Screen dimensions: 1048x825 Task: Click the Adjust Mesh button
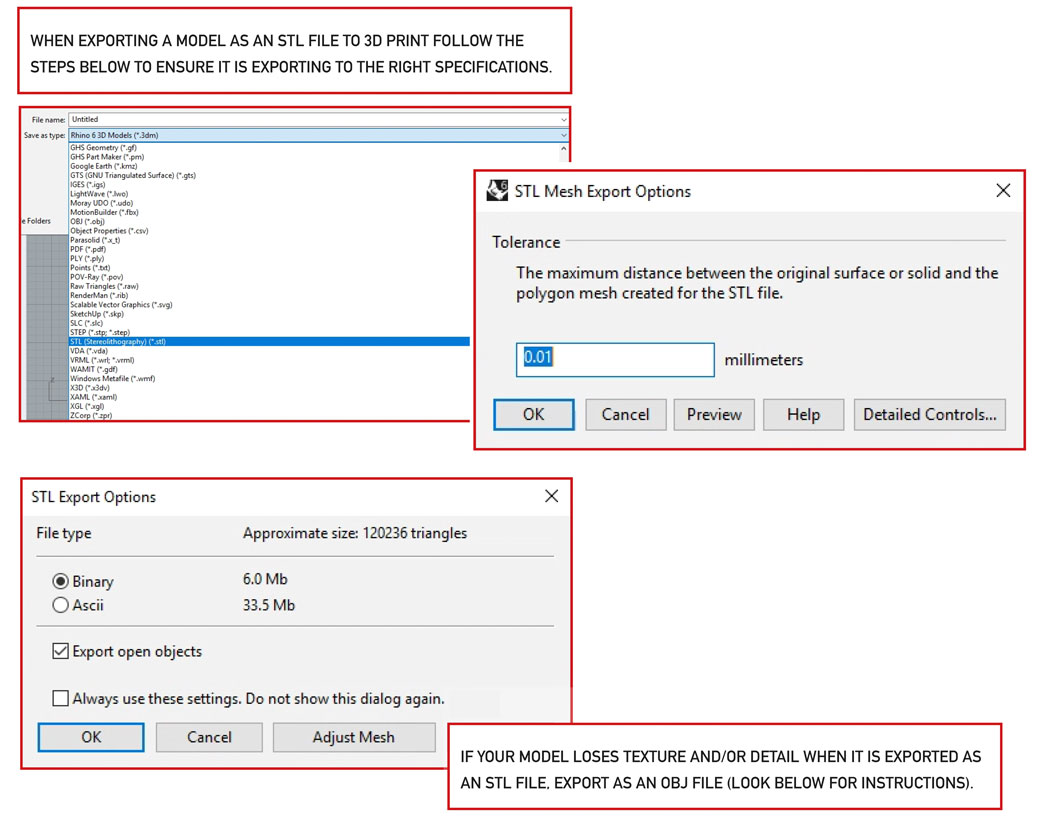(x=353, y=737)
